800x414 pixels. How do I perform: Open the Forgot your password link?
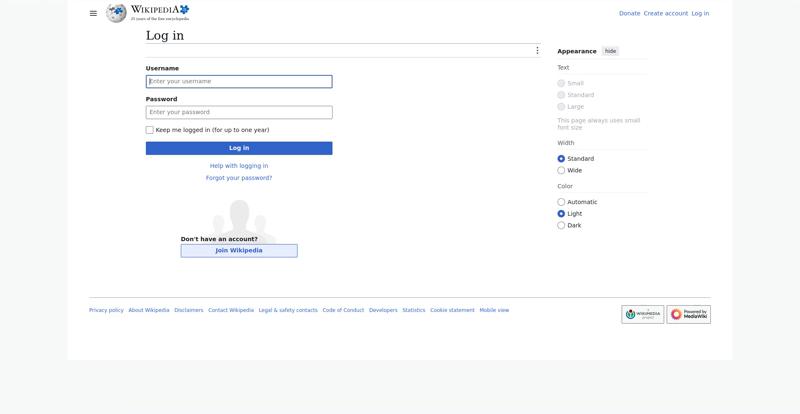pyautogui.click(x=239, y=178)
